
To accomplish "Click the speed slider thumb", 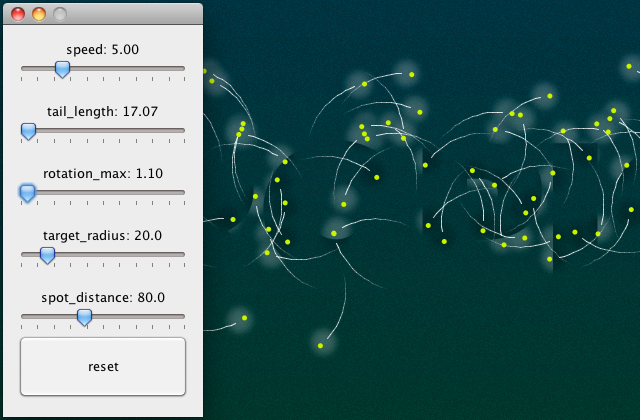I will click(62, 69).
